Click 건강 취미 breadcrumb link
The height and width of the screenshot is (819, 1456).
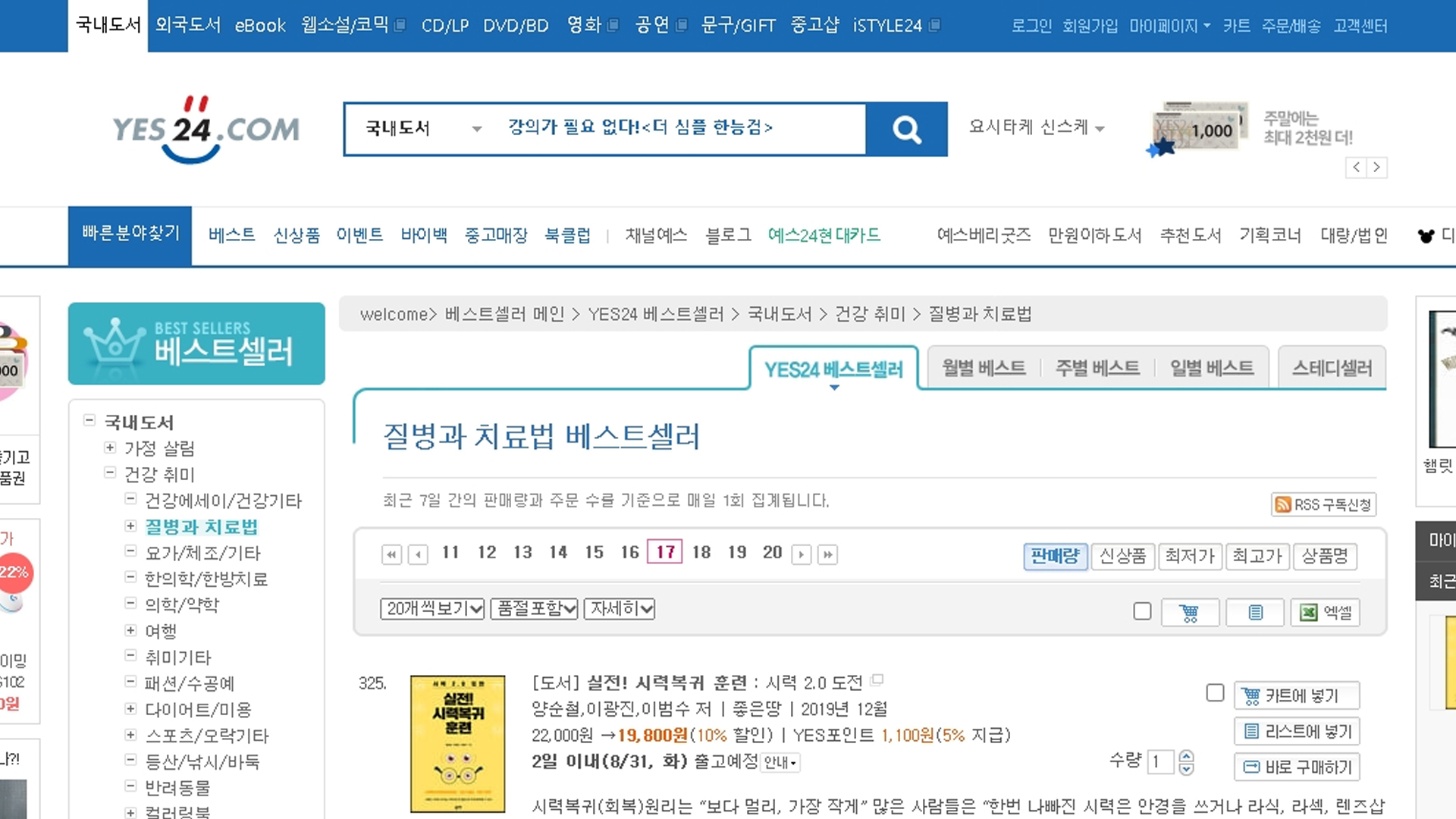(870, 314)
